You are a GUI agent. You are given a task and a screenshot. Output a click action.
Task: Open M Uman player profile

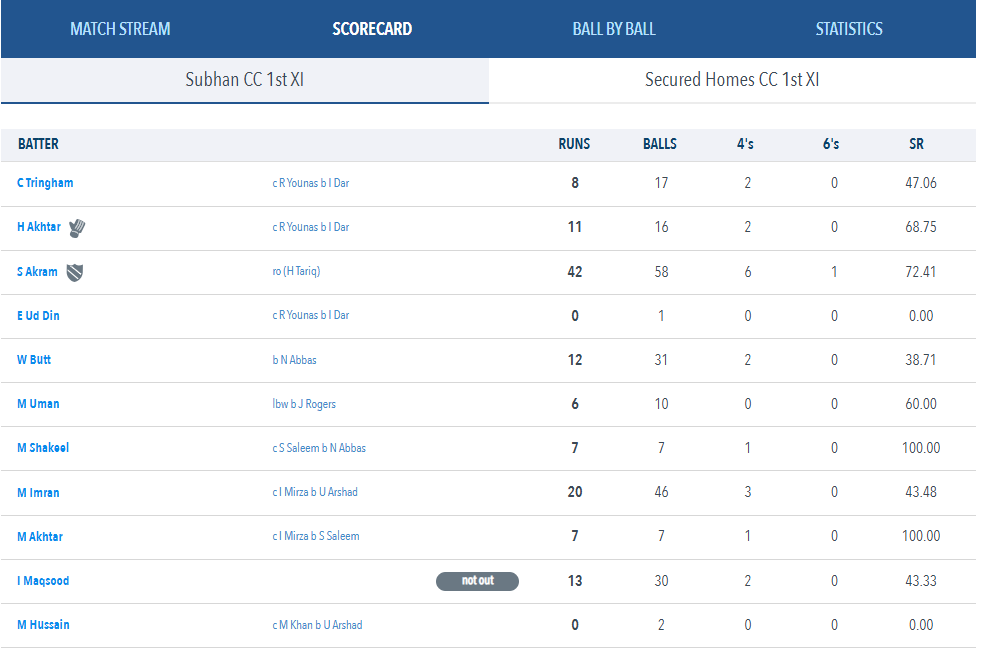[x=38, y=404]
